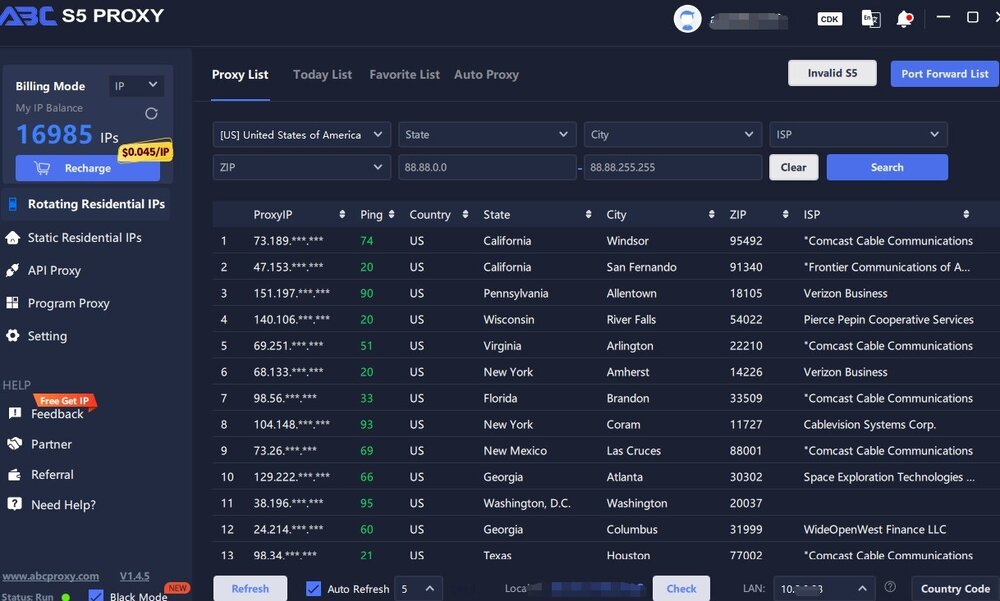Expand the State filter dropdown

coord(487,135)
